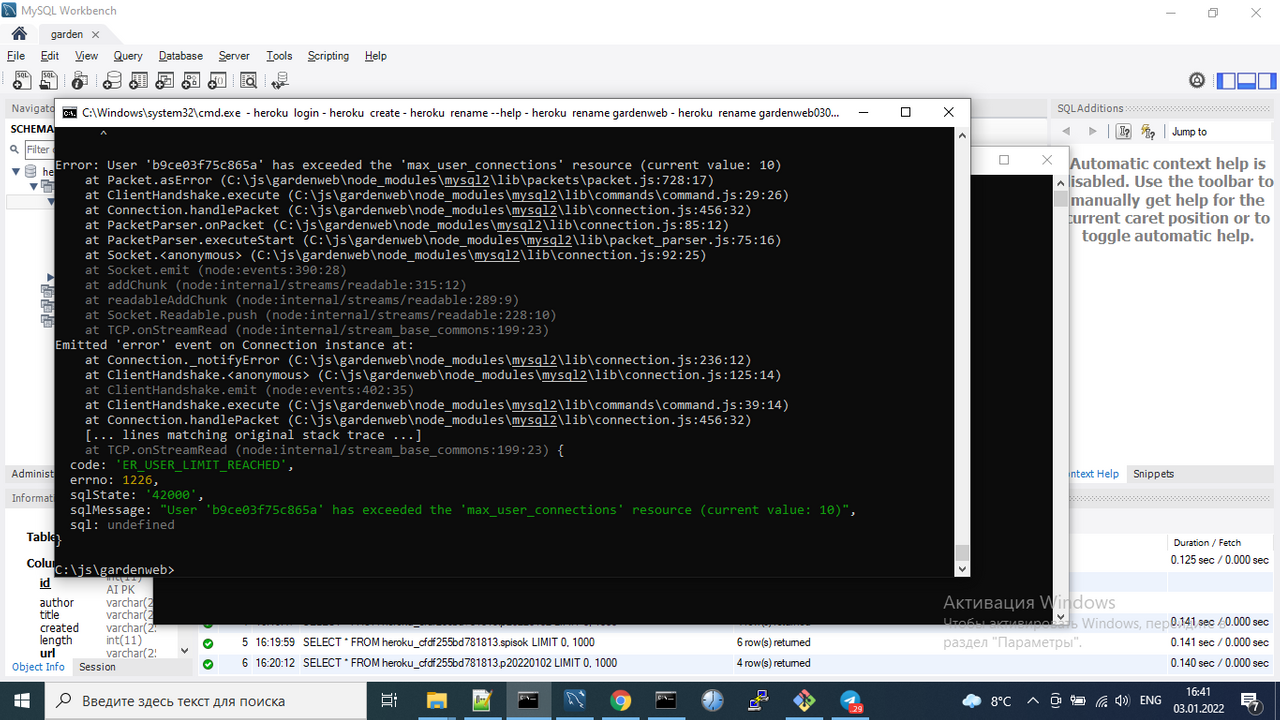Switch to the Object Info tab
The height and width of the screenshot is (720, 1280).
coord(38,667)
